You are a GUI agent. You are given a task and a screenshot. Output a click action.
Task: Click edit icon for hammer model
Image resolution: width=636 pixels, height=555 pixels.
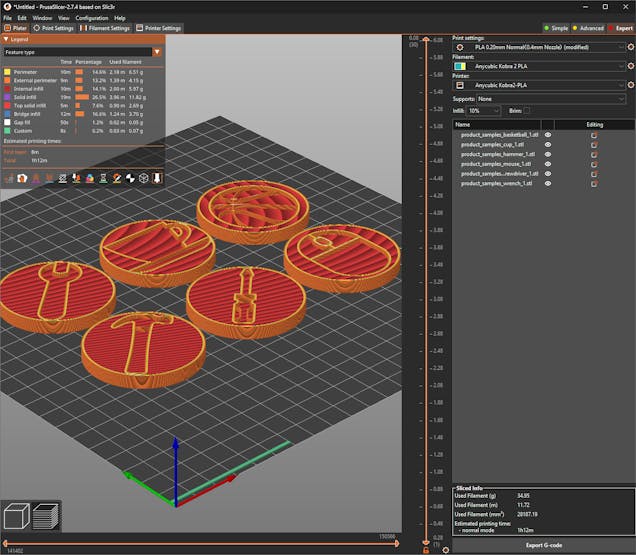[x=594, y=155]
